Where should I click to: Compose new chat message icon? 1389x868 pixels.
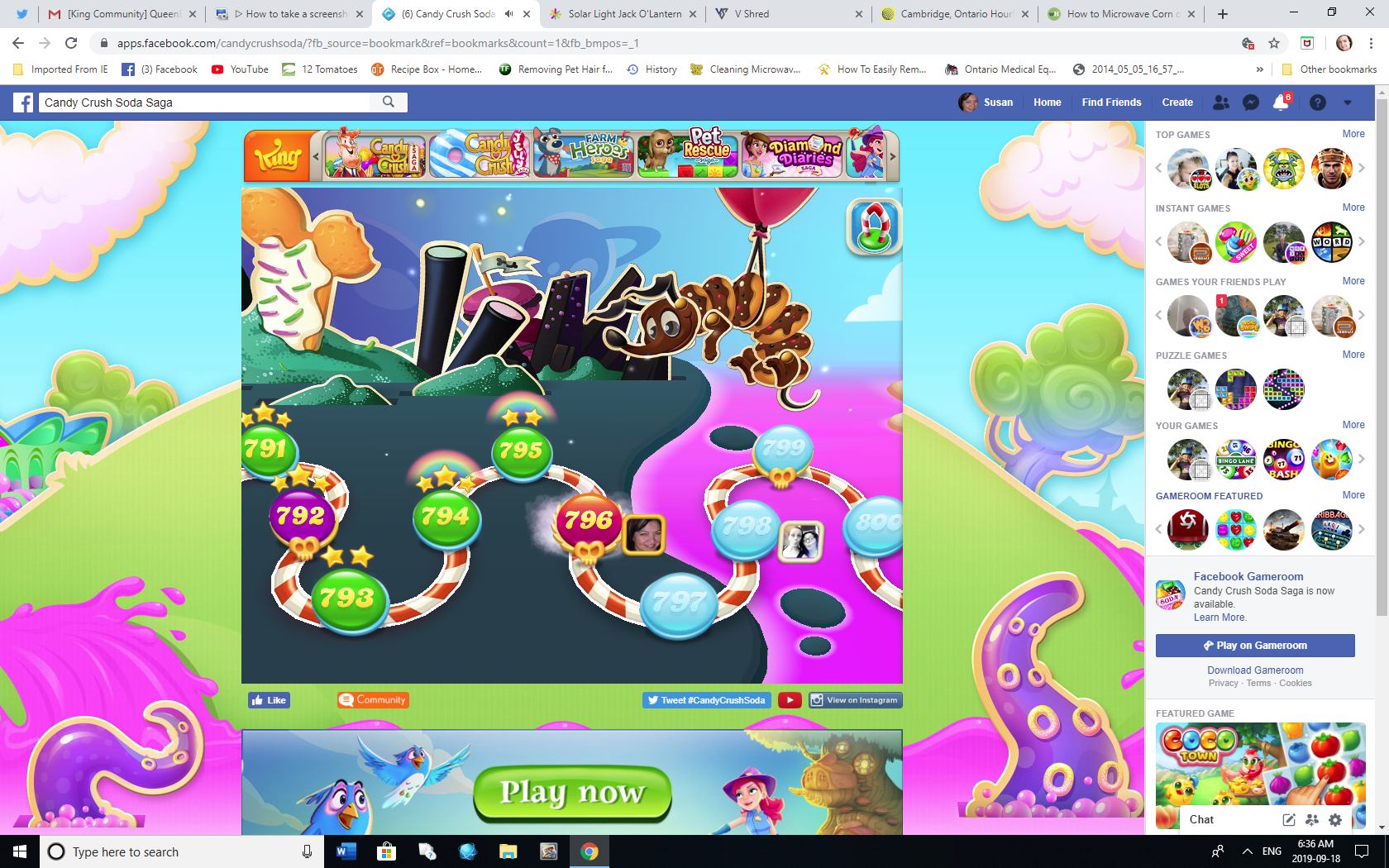[x=1289, y=820]
